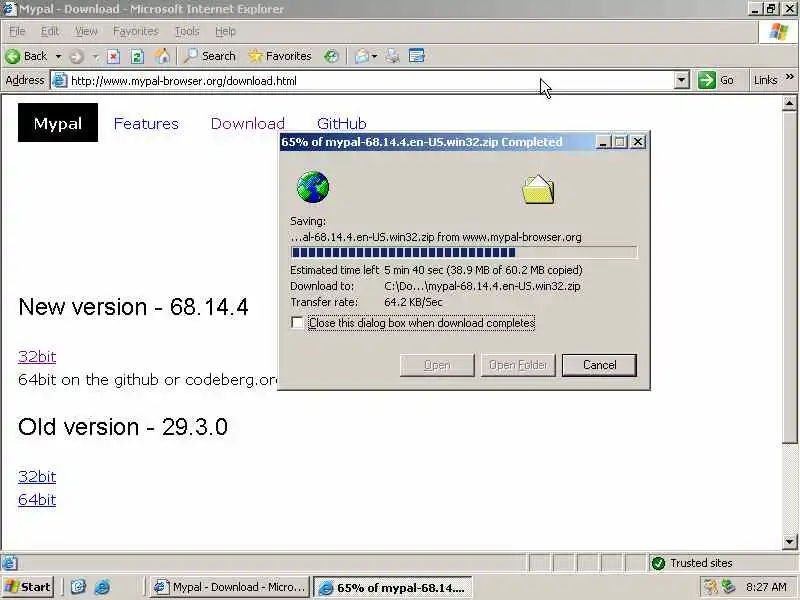Click the folder icon in download dialog

pyautogui.click(x=538, y=189)
